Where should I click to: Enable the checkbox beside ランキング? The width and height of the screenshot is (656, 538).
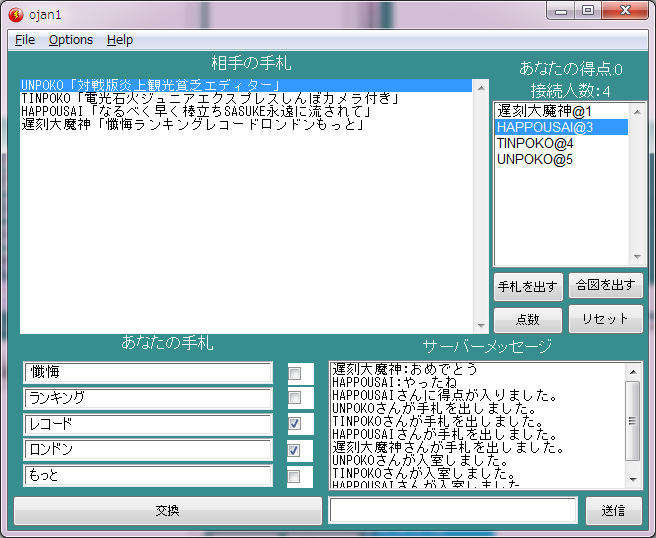(x=294, y=398)
